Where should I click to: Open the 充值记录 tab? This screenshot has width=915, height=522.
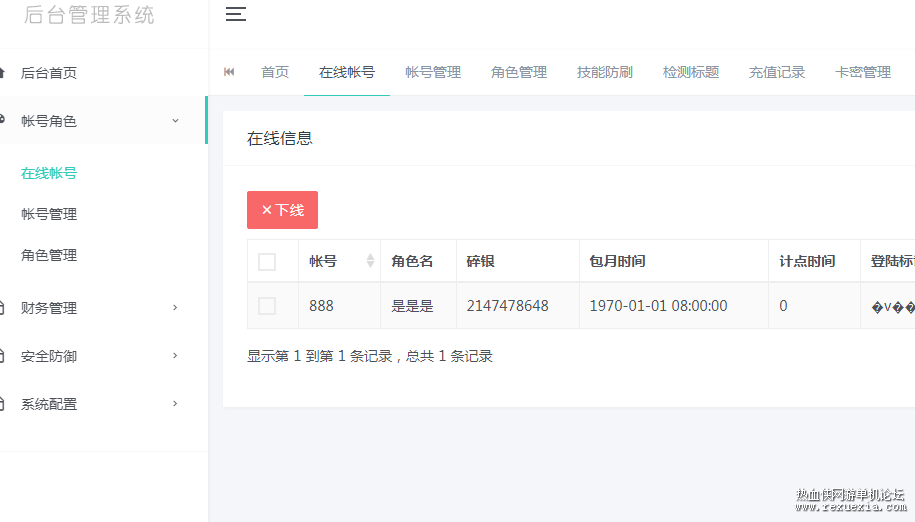coord(777,72)
